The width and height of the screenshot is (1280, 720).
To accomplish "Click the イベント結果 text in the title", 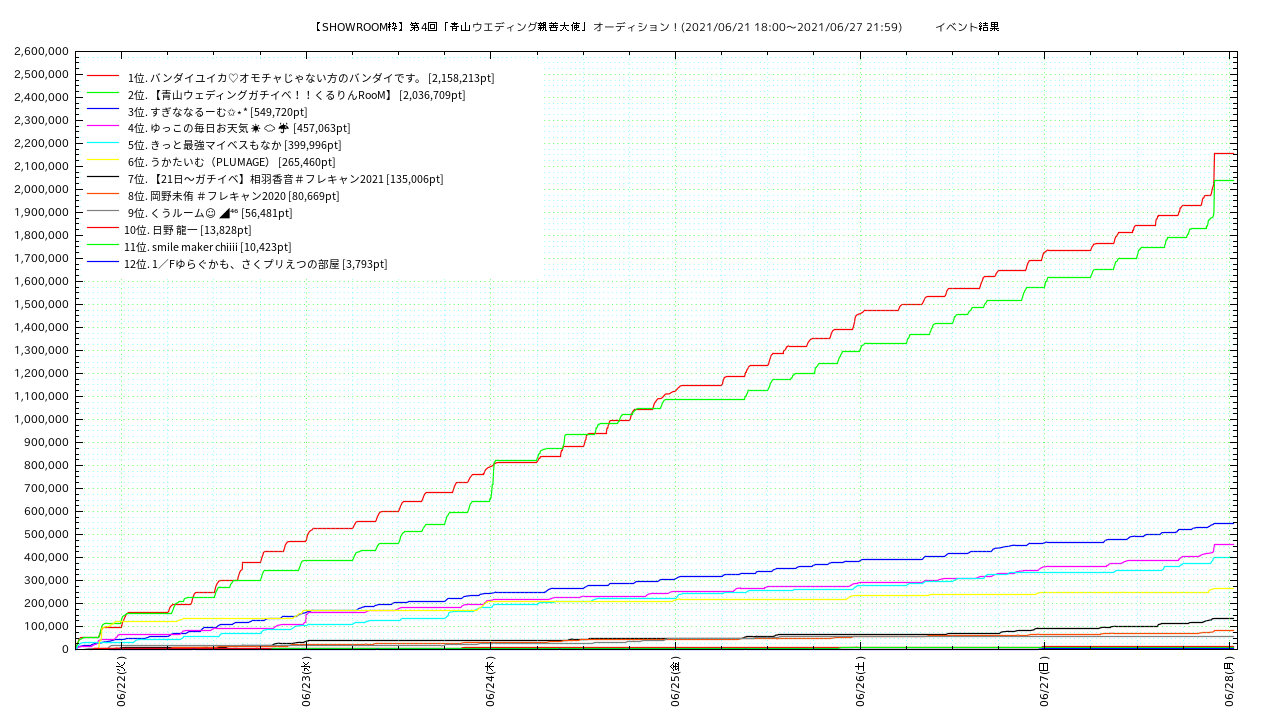I will (x=967, y=27).
